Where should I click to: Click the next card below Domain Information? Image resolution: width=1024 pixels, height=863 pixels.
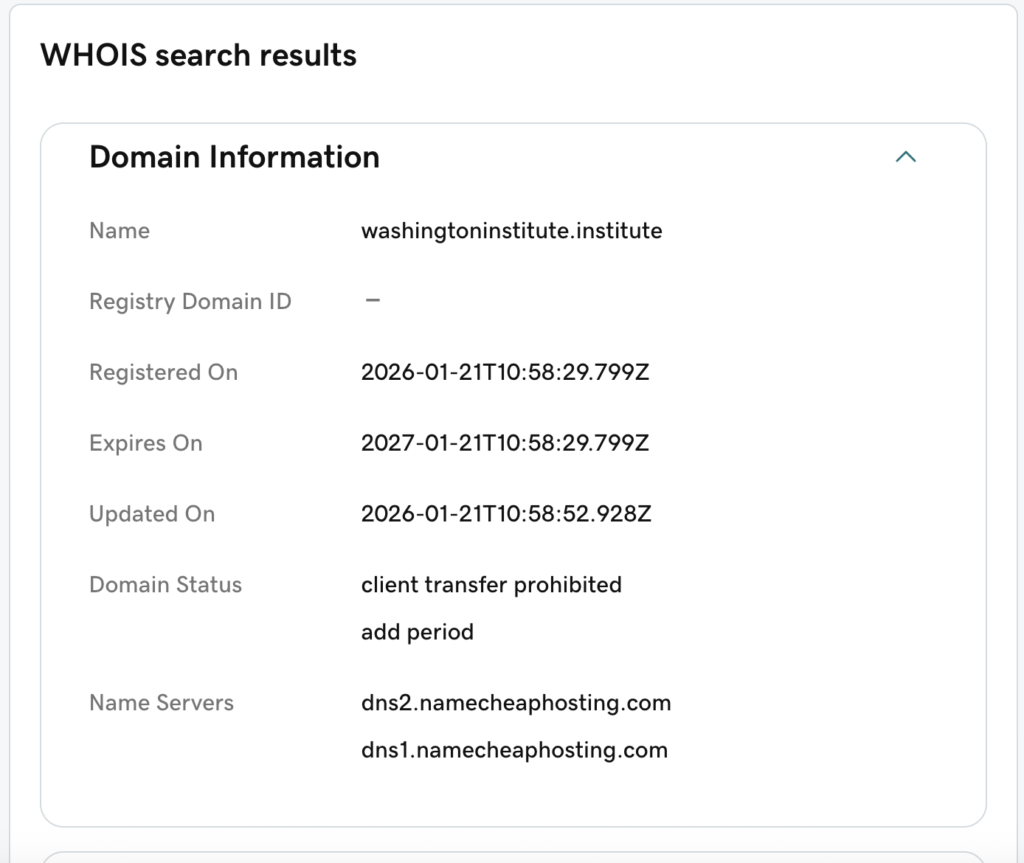tap(512, 856)
